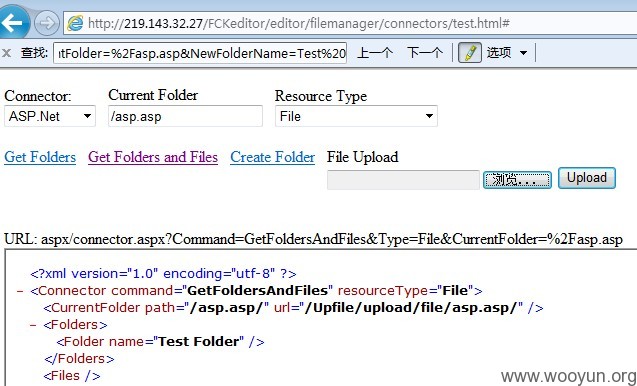
Task: Click the CurrentFolder path="/asp.asp/" line
Action: [x=293, y=308]
